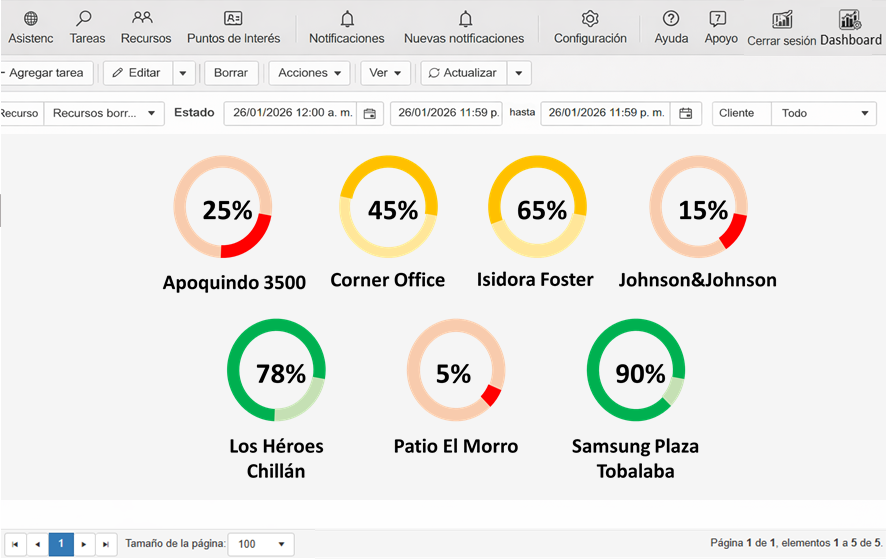Click the Johnson&Johnson label
Screen dimensions: 886x559
698,280
